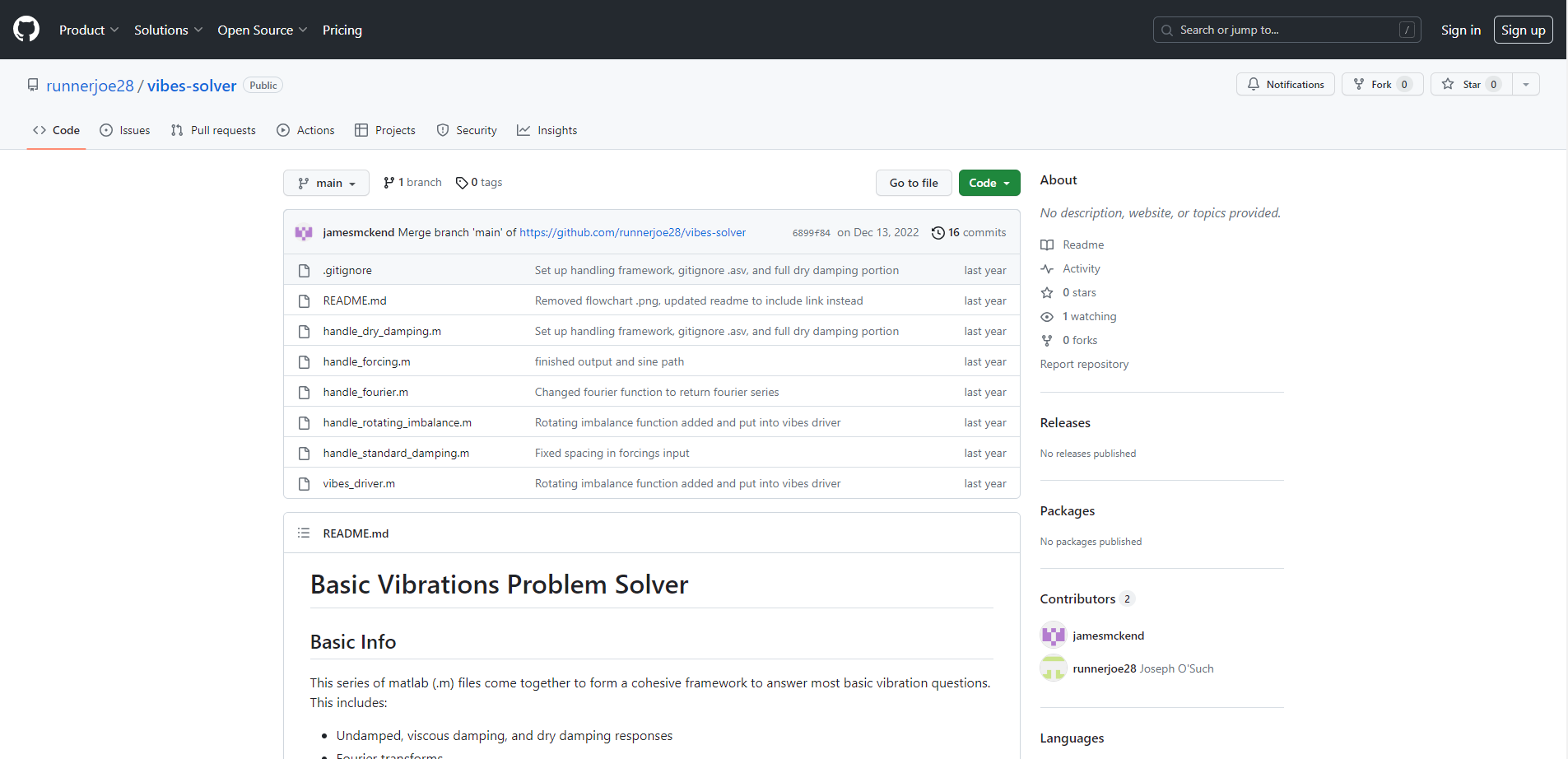Open the Projects tab
1568x759 pixels.
pos(385,130)
